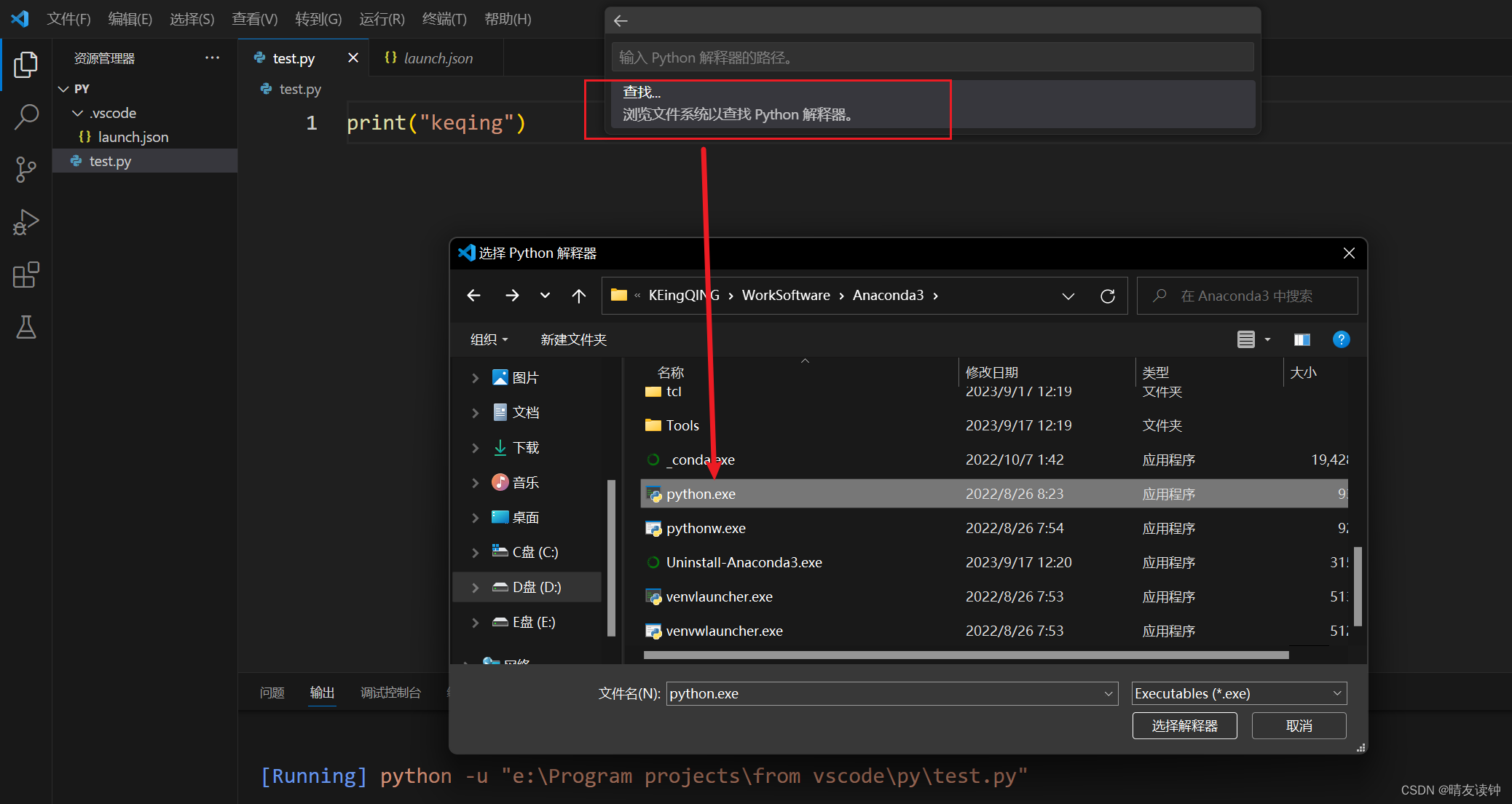Open the Executables file type dropdown
Image resolution: width=1512 pixels, height=804 pixels.
[x=1239, y=693]
